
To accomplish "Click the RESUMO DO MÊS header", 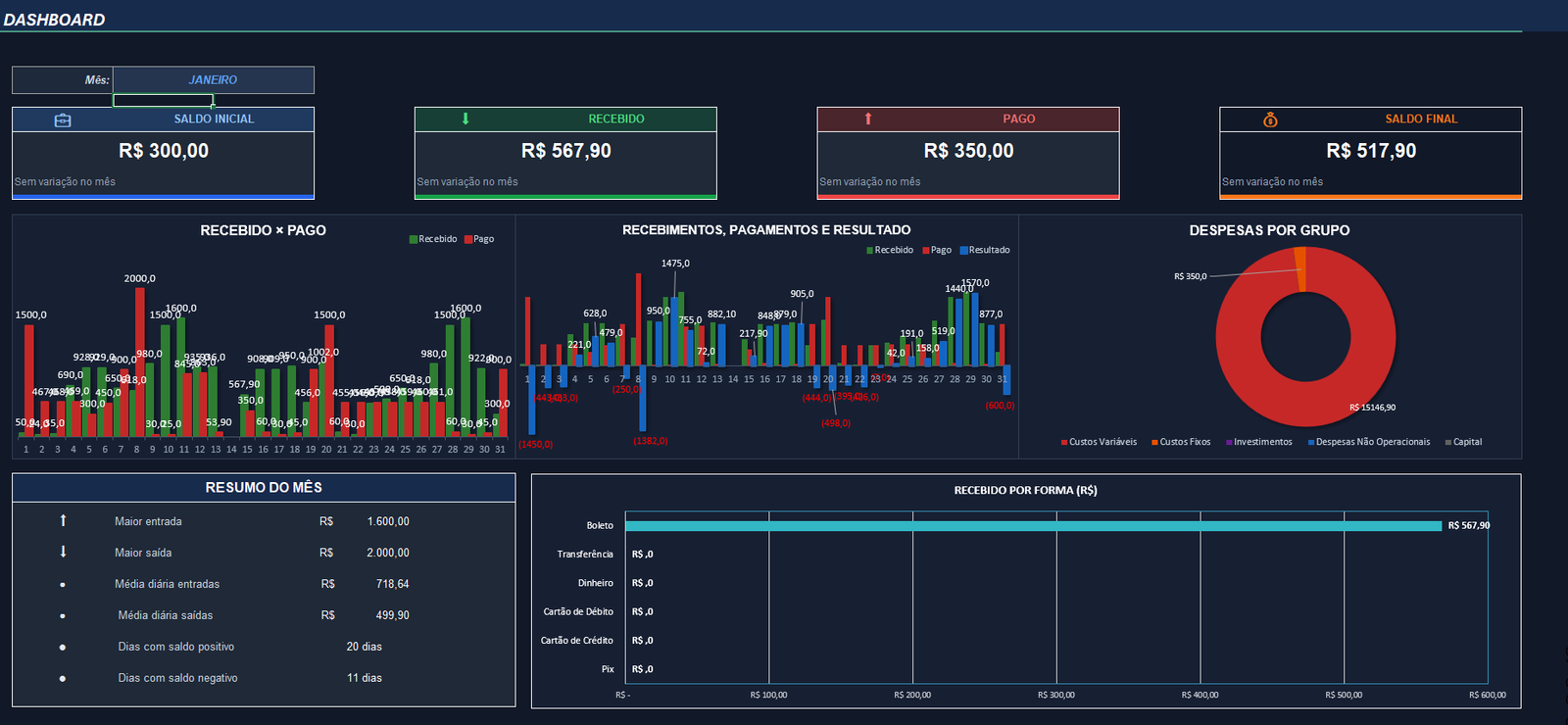I will click(264, 488).
